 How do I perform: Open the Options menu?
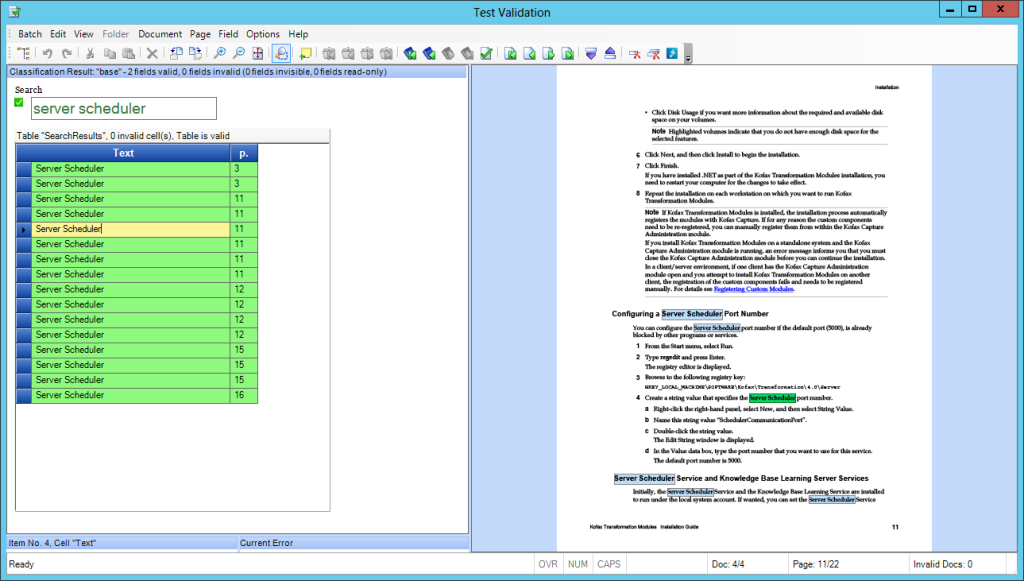tap(263, 34)
